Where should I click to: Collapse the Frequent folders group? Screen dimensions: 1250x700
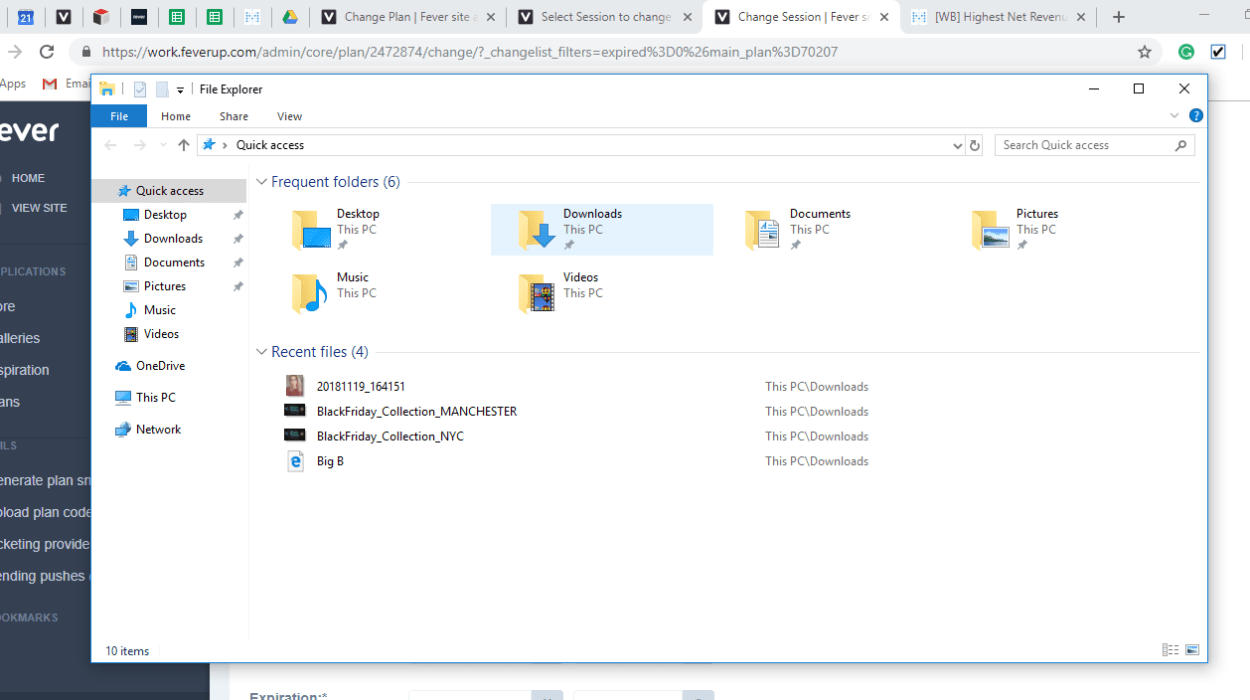pos(262,182)
